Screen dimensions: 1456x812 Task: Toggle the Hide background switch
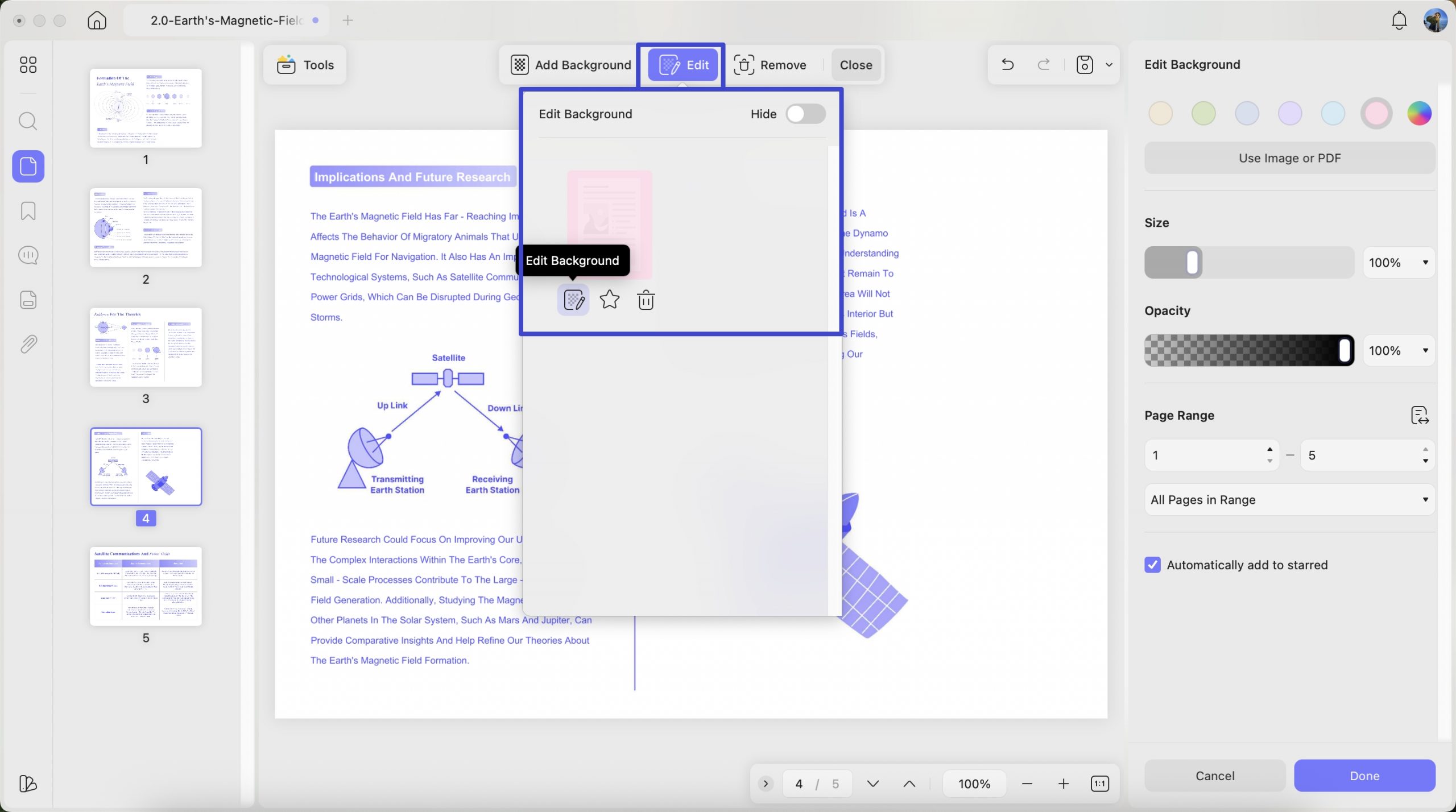point(805,114)
